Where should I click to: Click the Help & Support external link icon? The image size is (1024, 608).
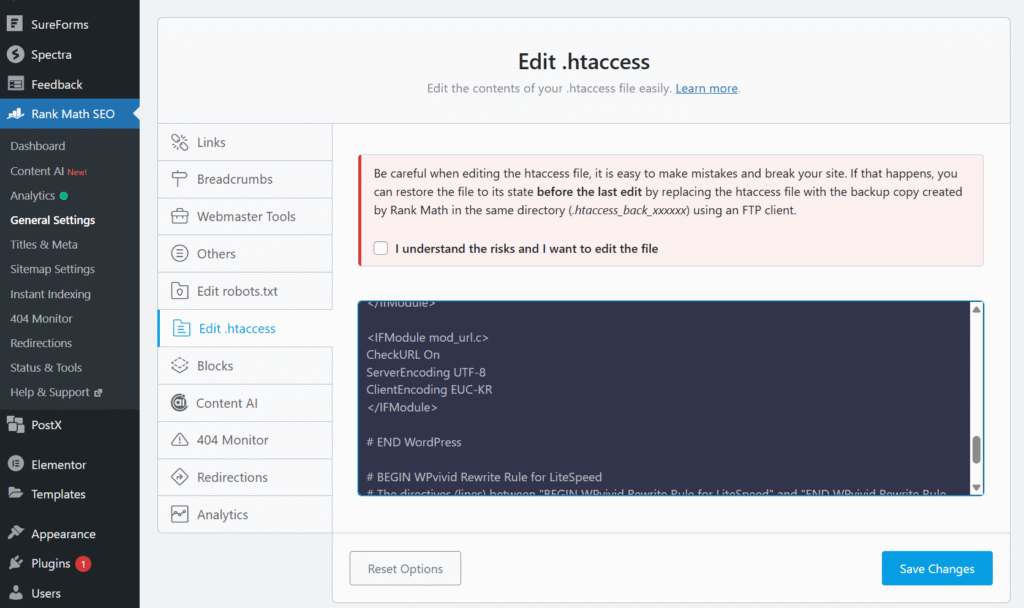click(98, 392)
